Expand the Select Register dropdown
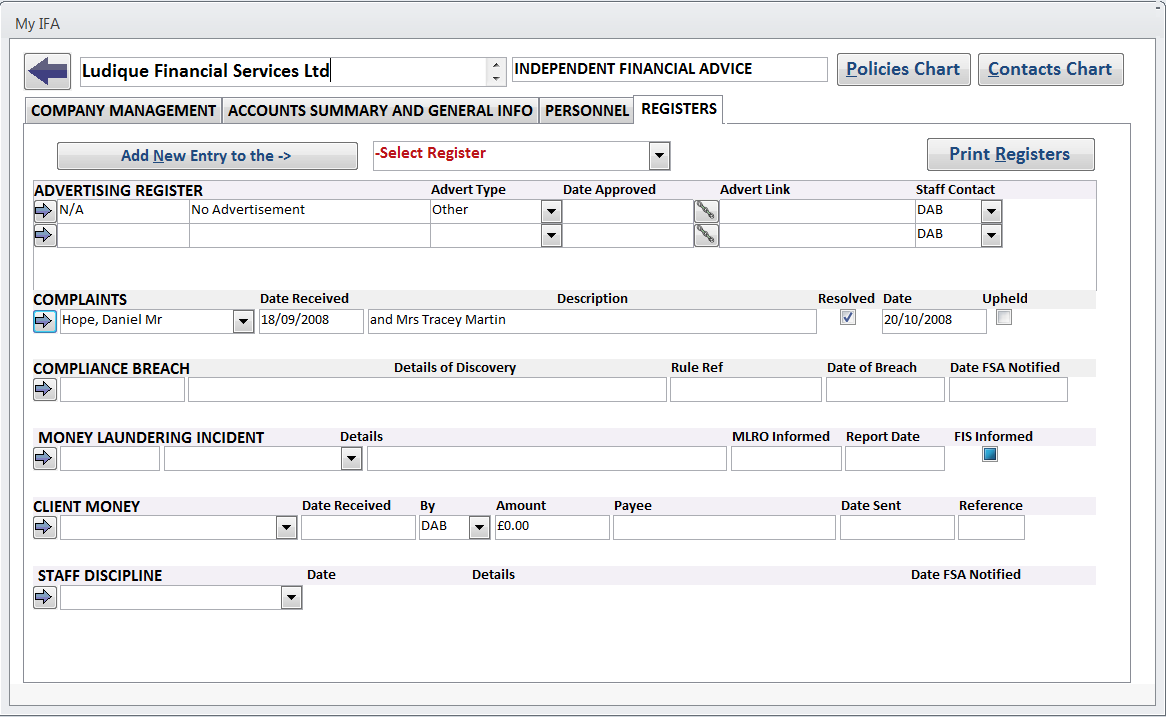This screenshot has width=1166, height=717. click(659, 156)
